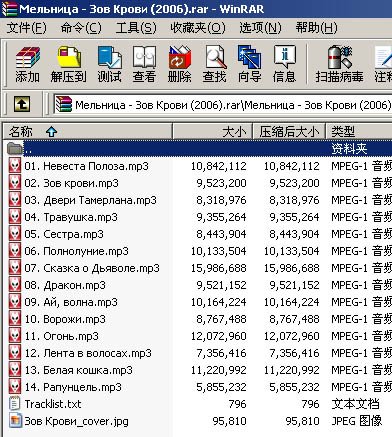Click mp3 icon of 07. Сказка о Дьяволе

[x=15, y=268]
